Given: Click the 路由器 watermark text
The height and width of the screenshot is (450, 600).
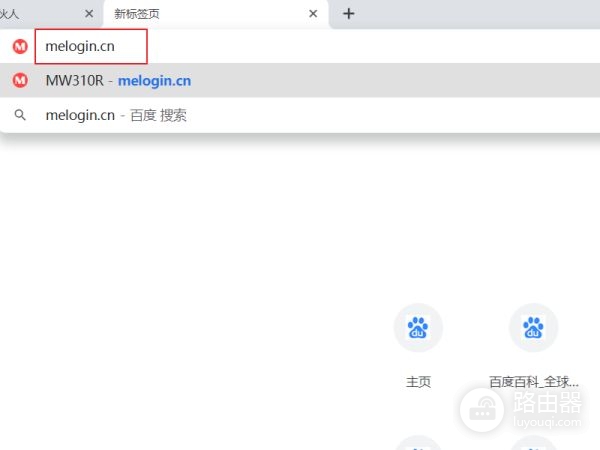Looking at the screenshot, I should pyautogui.click(x=547, y=401).
